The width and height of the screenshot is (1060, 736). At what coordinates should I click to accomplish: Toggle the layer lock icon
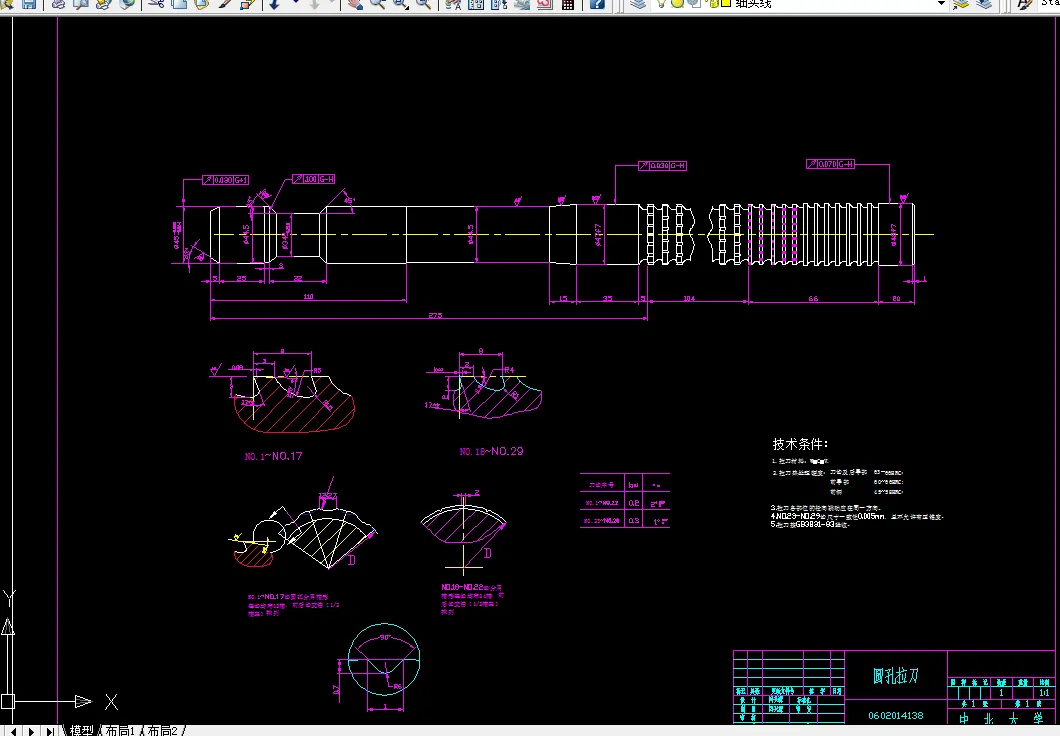click(x=711, y=4)
